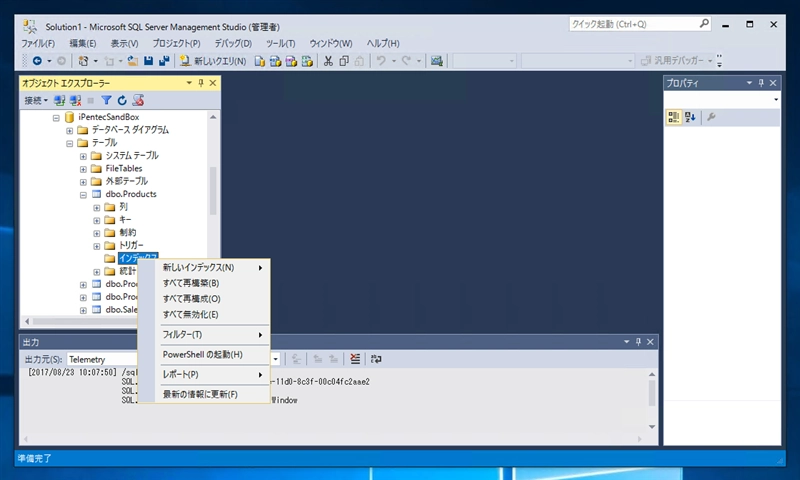Click the refresh icon in Object Explorer

coord(122,100)
